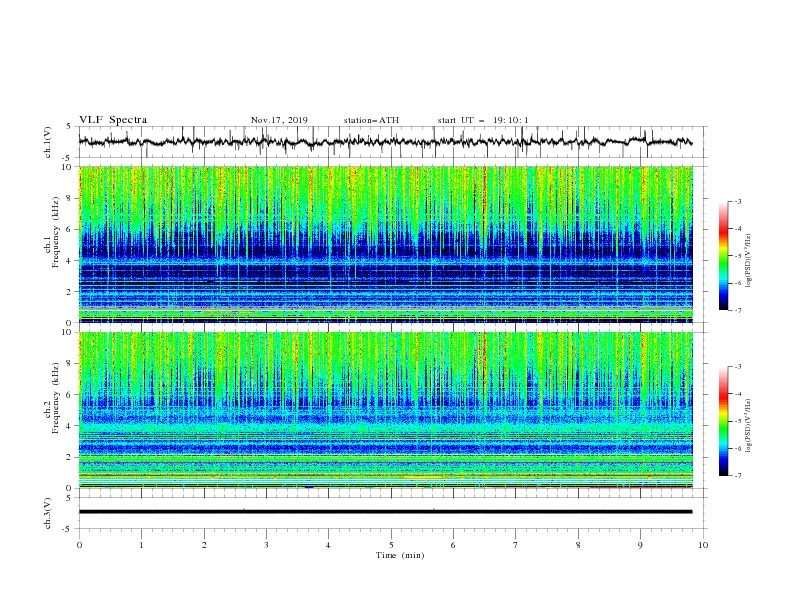Viewport: 792px width, 612px height.
Task: Click the ch.2 frequency tick "6"
Action: click(x=69, y=395)
